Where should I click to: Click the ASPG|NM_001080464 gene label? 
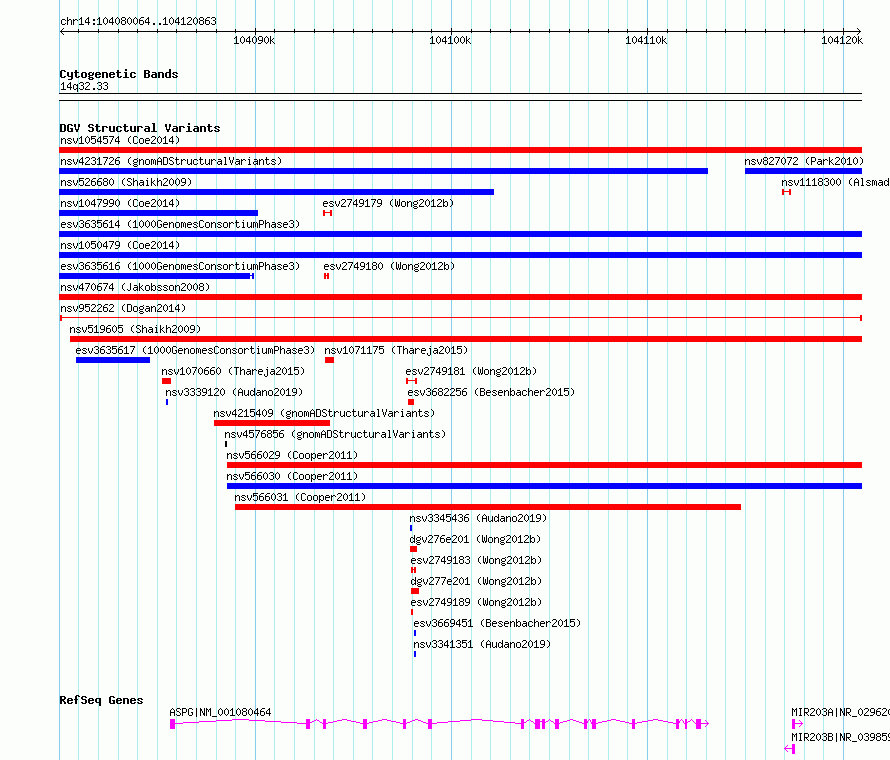[x=220, y=712]
